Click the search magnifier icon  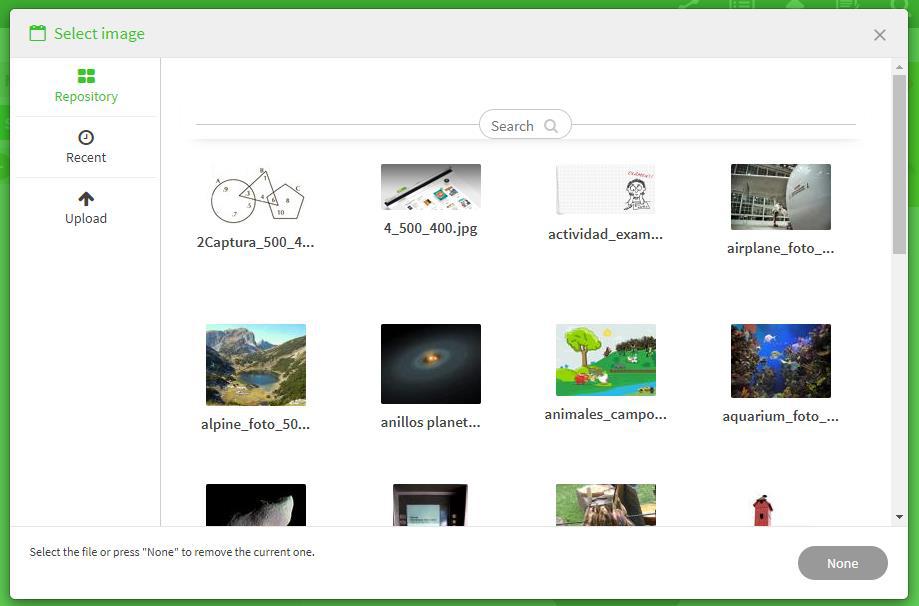(551, 126)
